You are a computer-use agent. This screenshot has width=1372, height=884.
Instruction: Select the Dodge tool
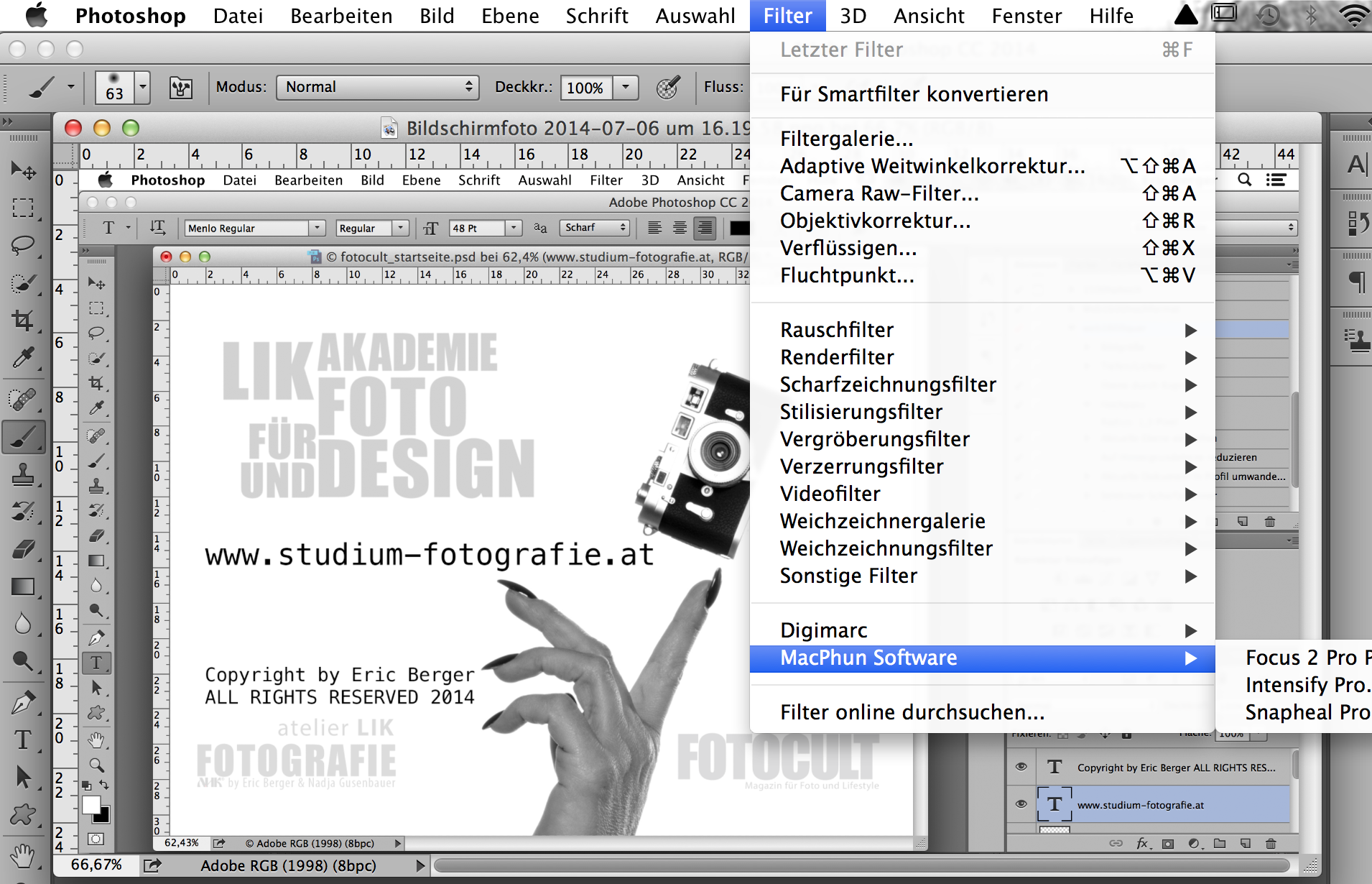(x=24, y=661)
